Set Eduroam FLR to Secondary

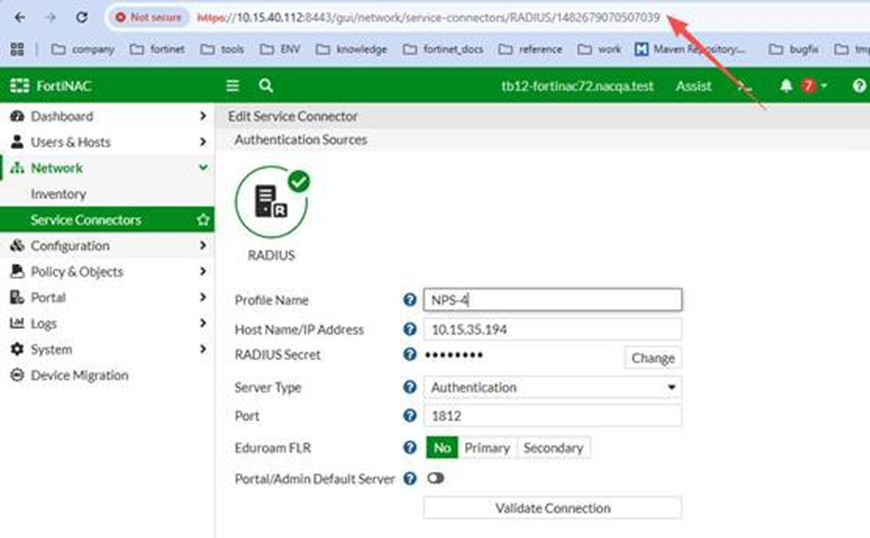(x=553, y=448)
